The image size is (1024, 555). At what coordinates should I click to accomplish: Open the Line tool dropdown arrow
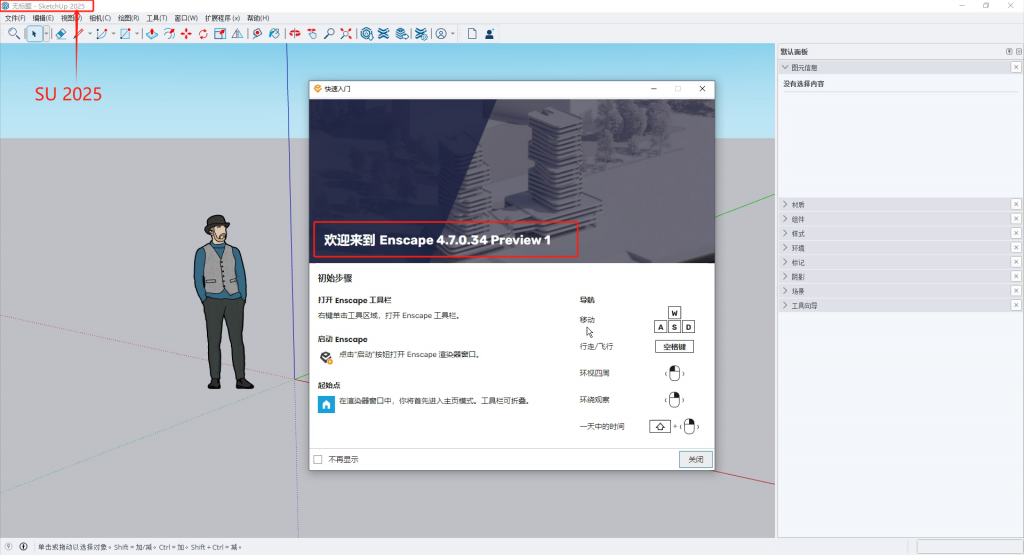(x=89, y=33)
